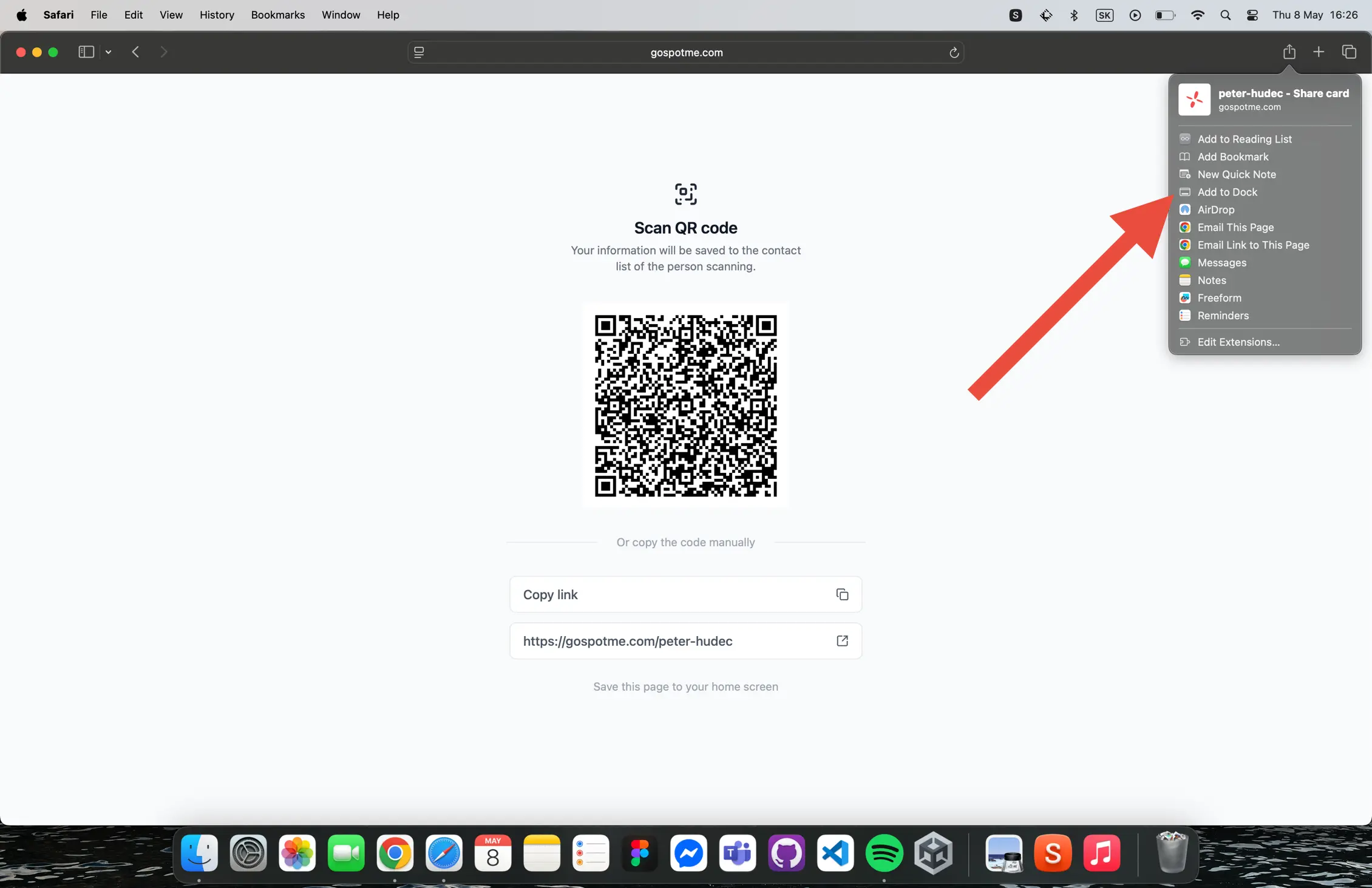The height and width of the screenshot is (888, 1372).
Task: Open the File menu
Action: point(99,15)
